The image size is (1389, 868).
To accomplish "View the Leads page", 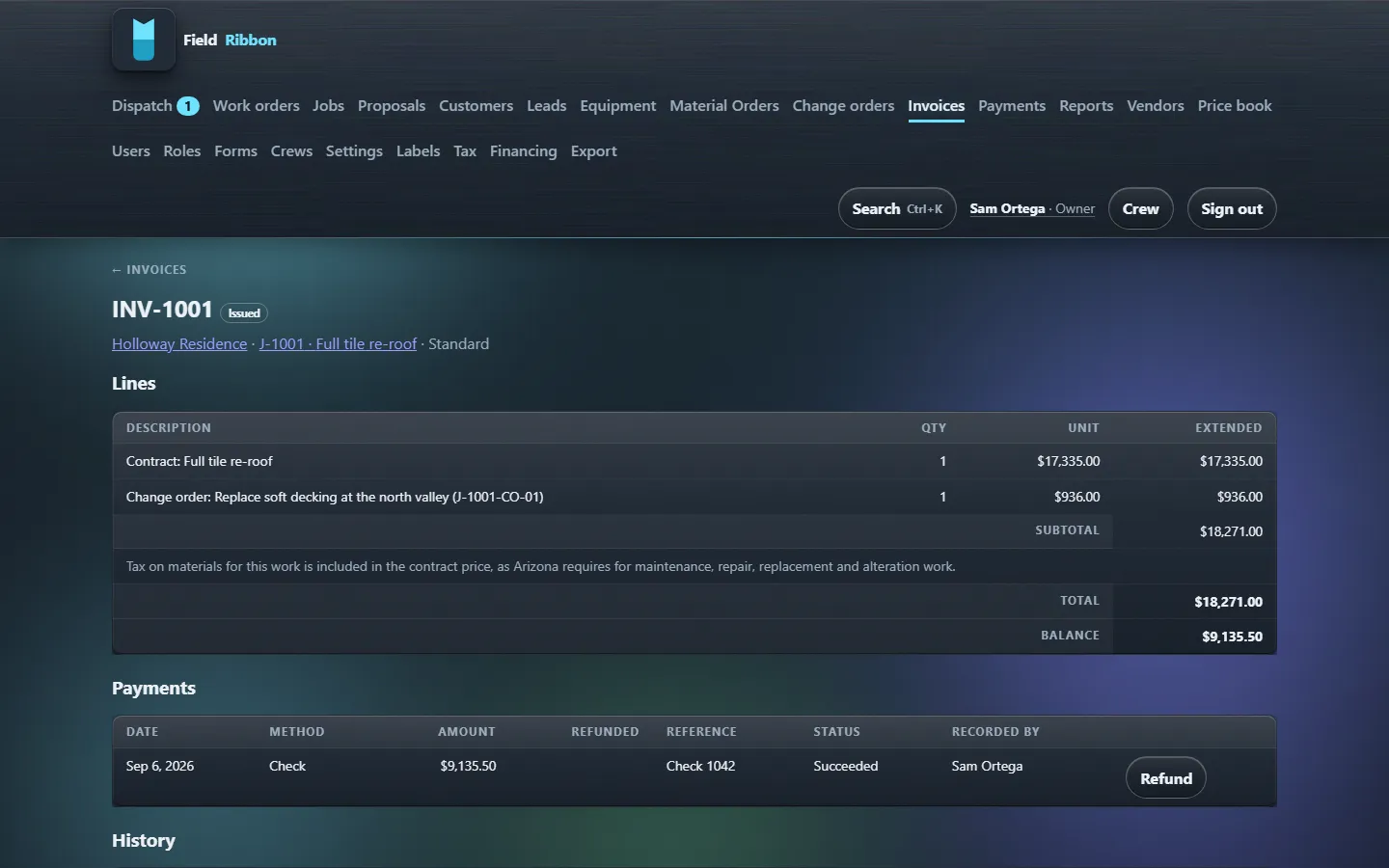I will tap(546, 106).
